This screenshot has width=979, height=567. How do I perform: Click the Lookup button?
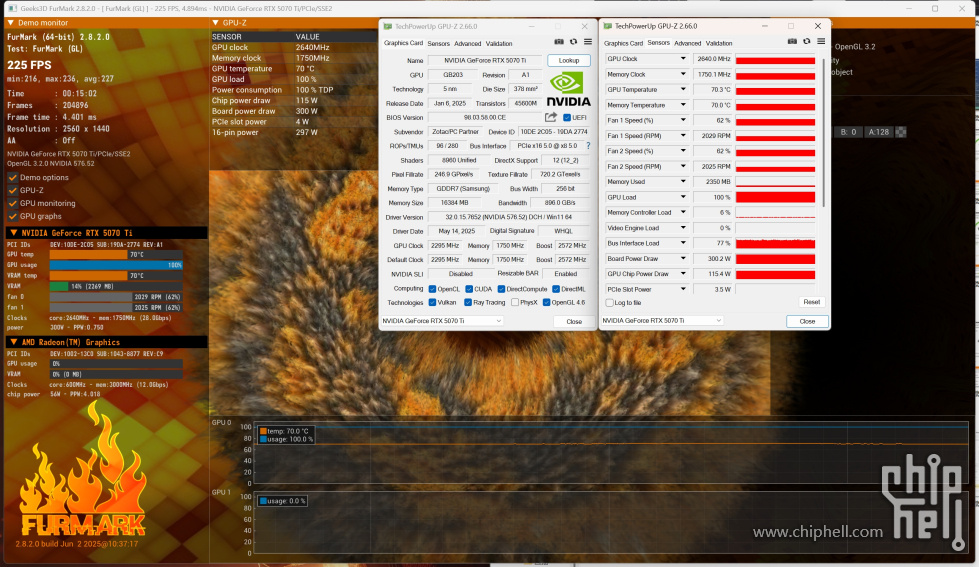tap(569, 61)
